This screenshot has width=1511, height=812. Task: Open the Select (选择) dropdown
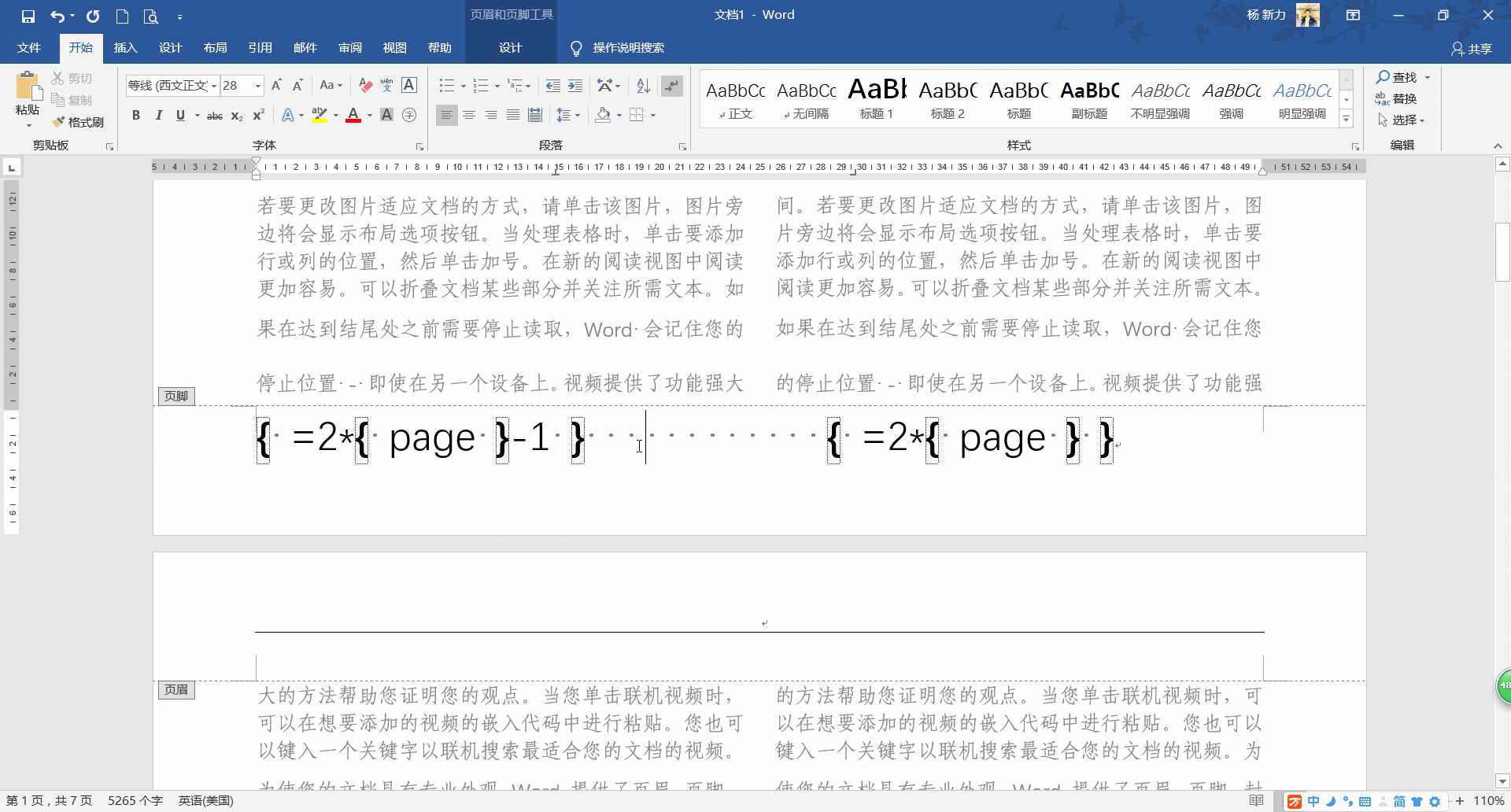(x=1402, y=120)
